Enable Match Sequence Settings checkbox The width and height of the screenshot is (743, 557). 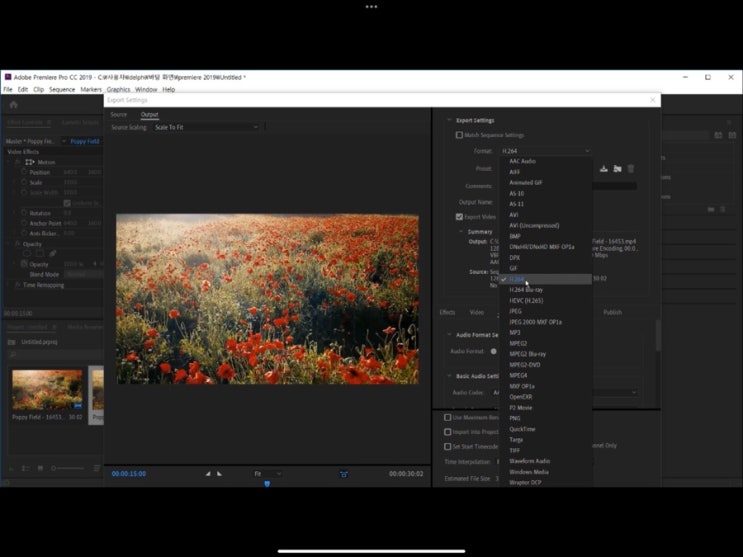click(x=459, y=135)
